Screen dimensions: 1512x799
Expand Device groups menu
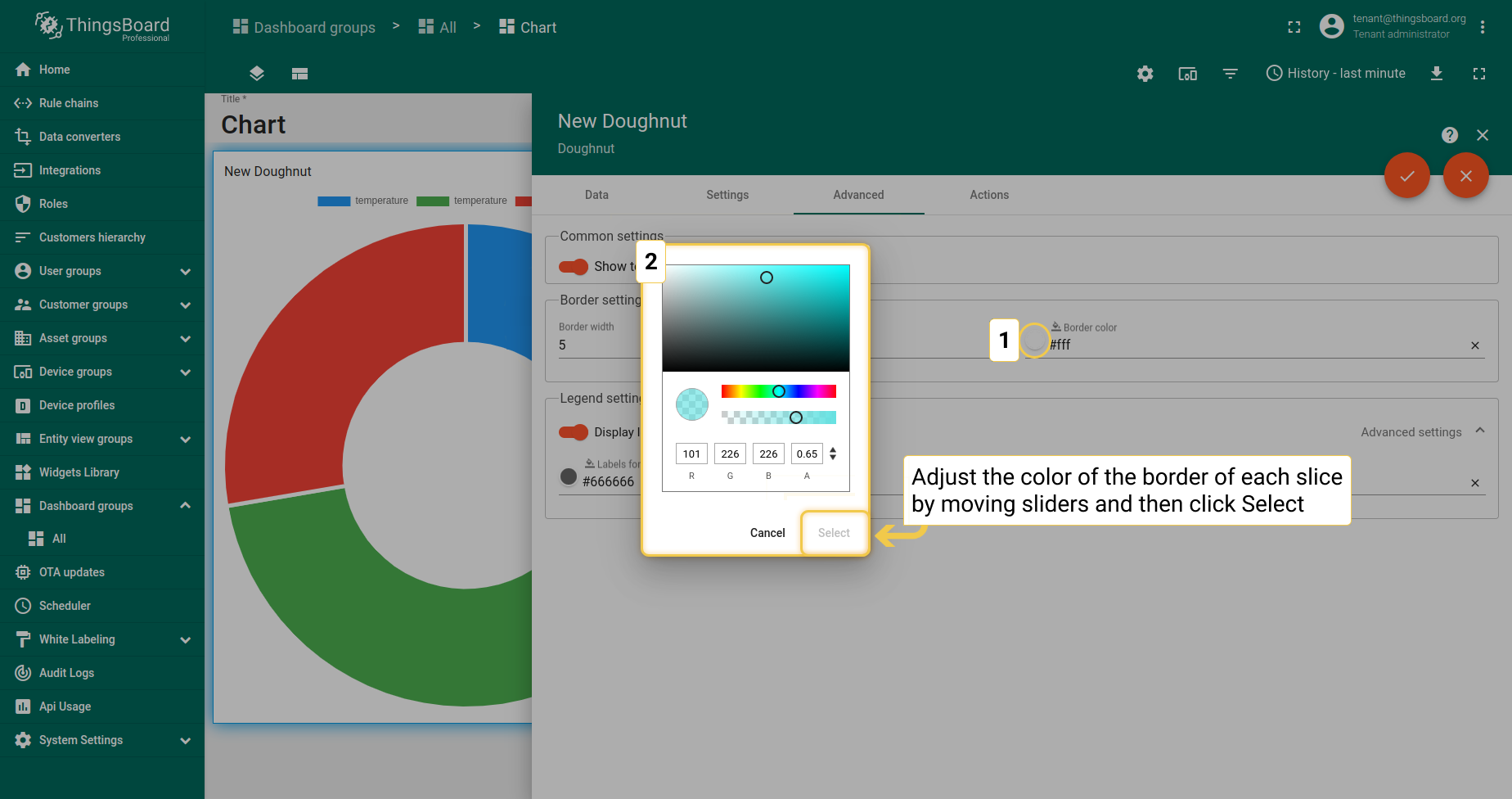[x=185, y=372]
